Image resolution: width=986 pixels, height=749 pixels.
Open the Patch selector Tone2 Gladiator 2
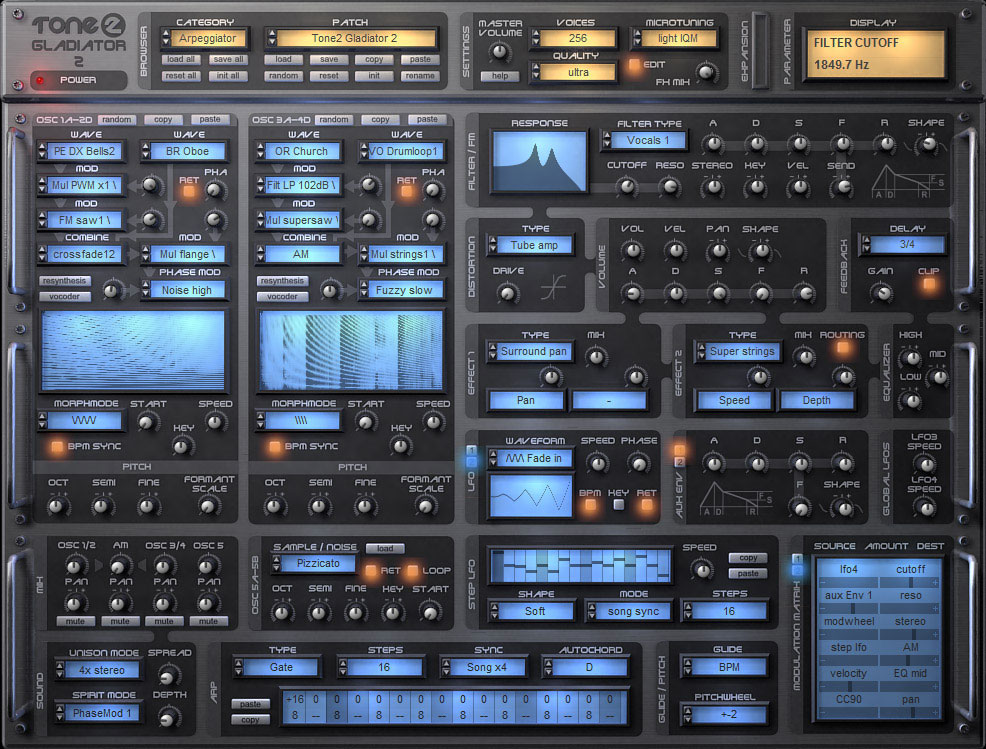[x=351, y=38]
